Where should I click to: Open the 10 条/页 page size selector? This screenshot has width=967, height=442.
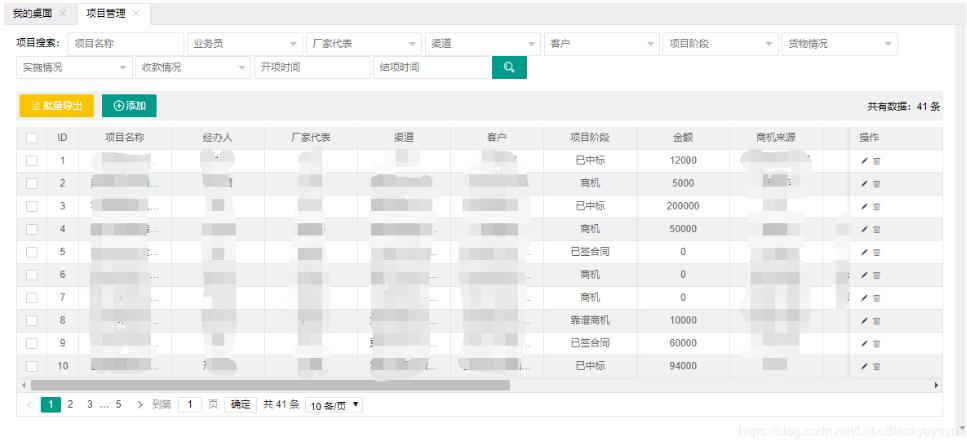(333, 405)
